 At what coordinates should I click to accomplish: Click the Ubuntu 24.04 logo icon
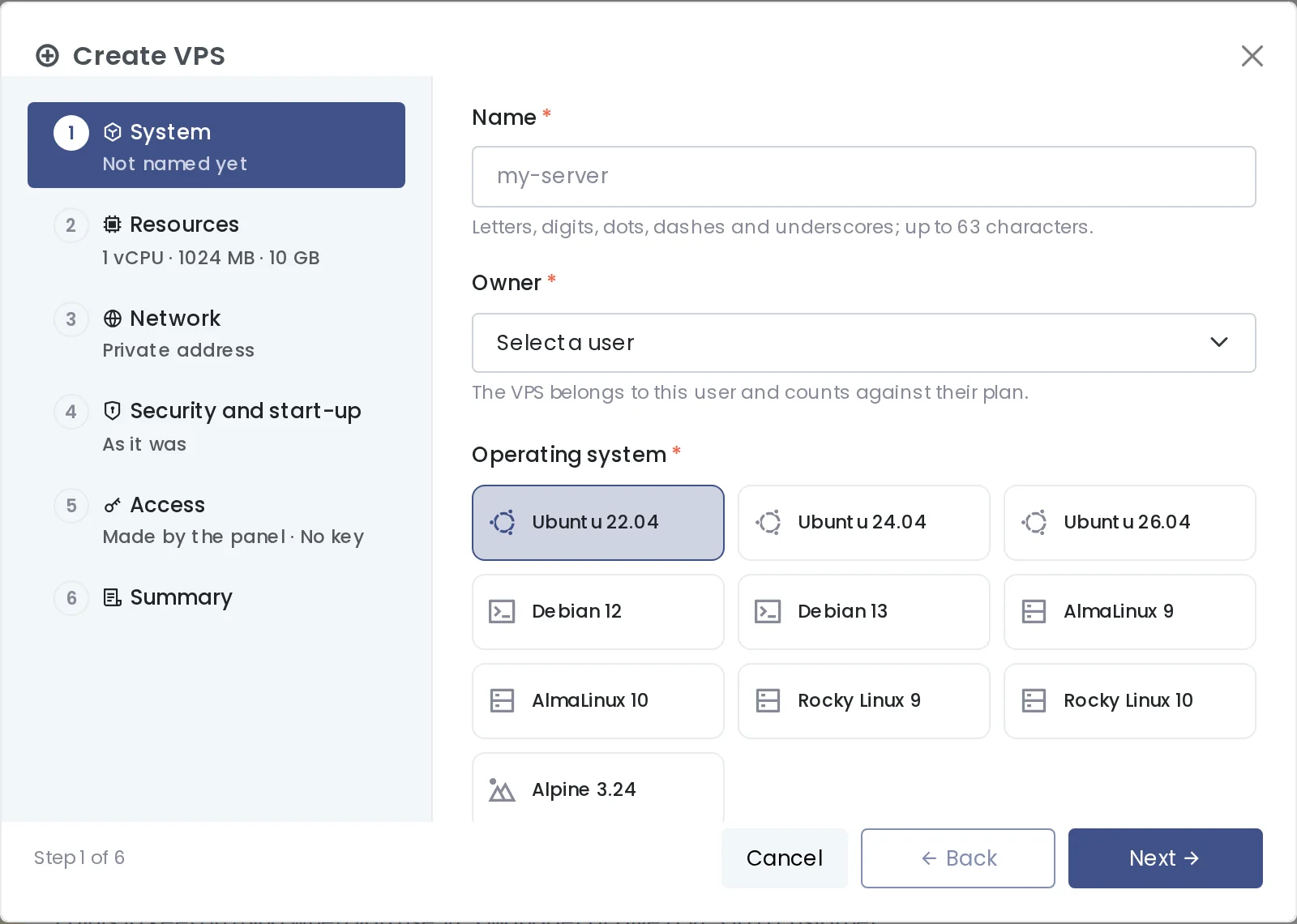coord(768,523)
